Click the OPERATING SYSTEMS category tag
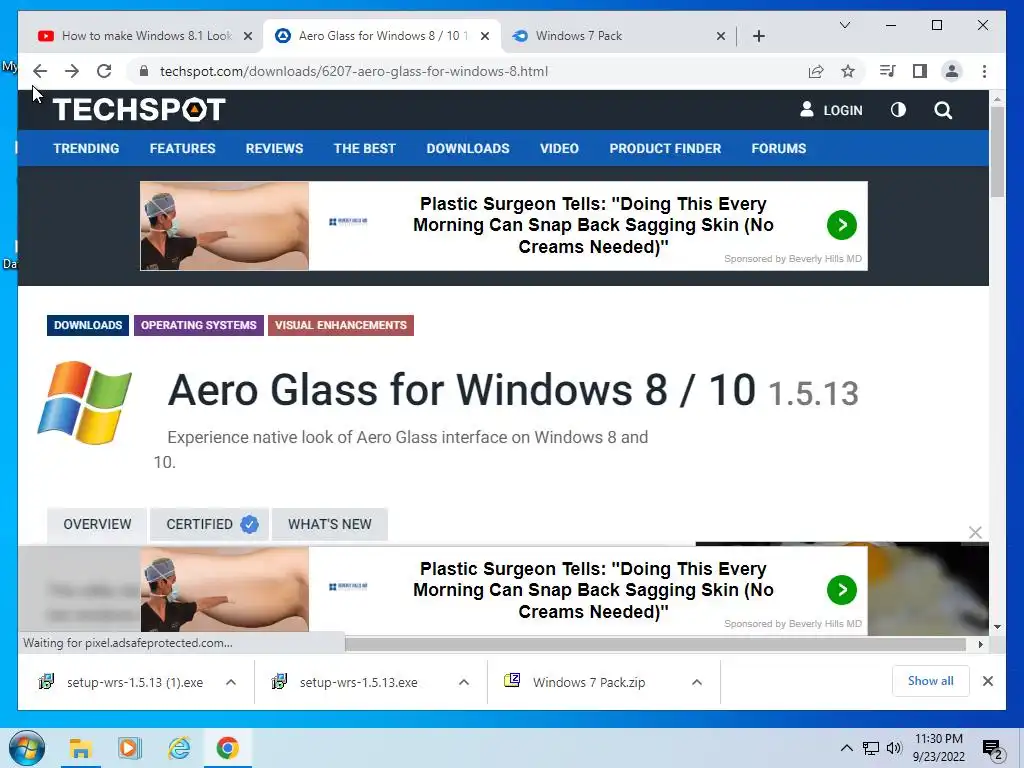This screenshot has width=1024, height=768. click(199, 325)
